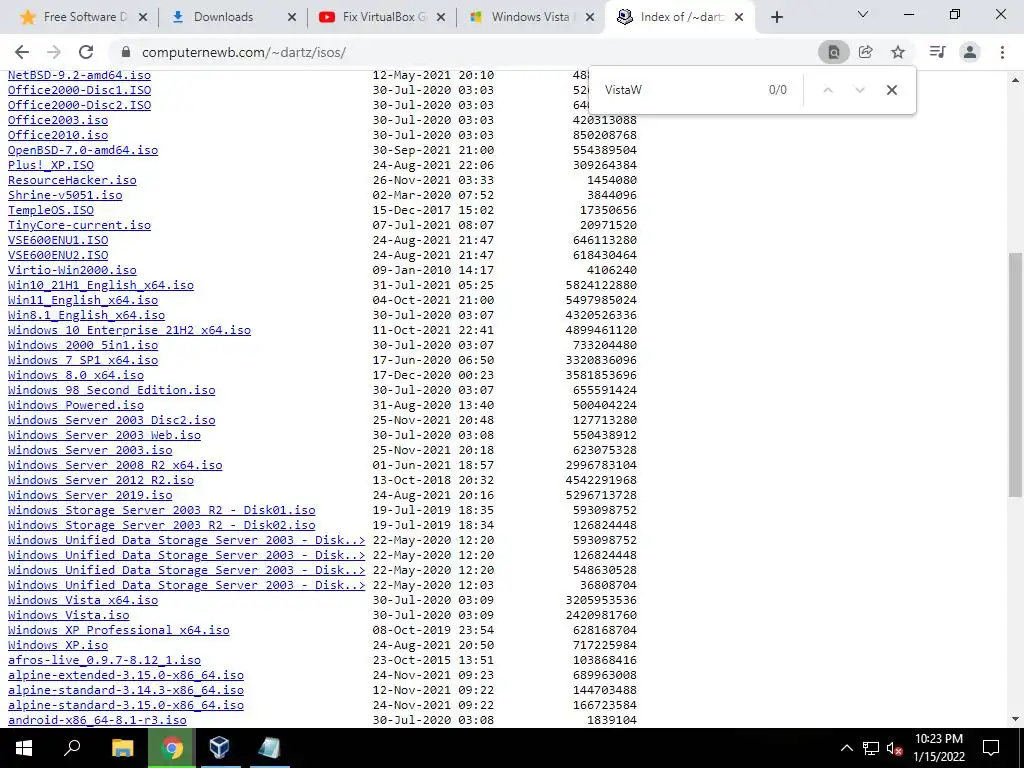
Task: Download Windows_Vista.iso
Action: point(69,615)
